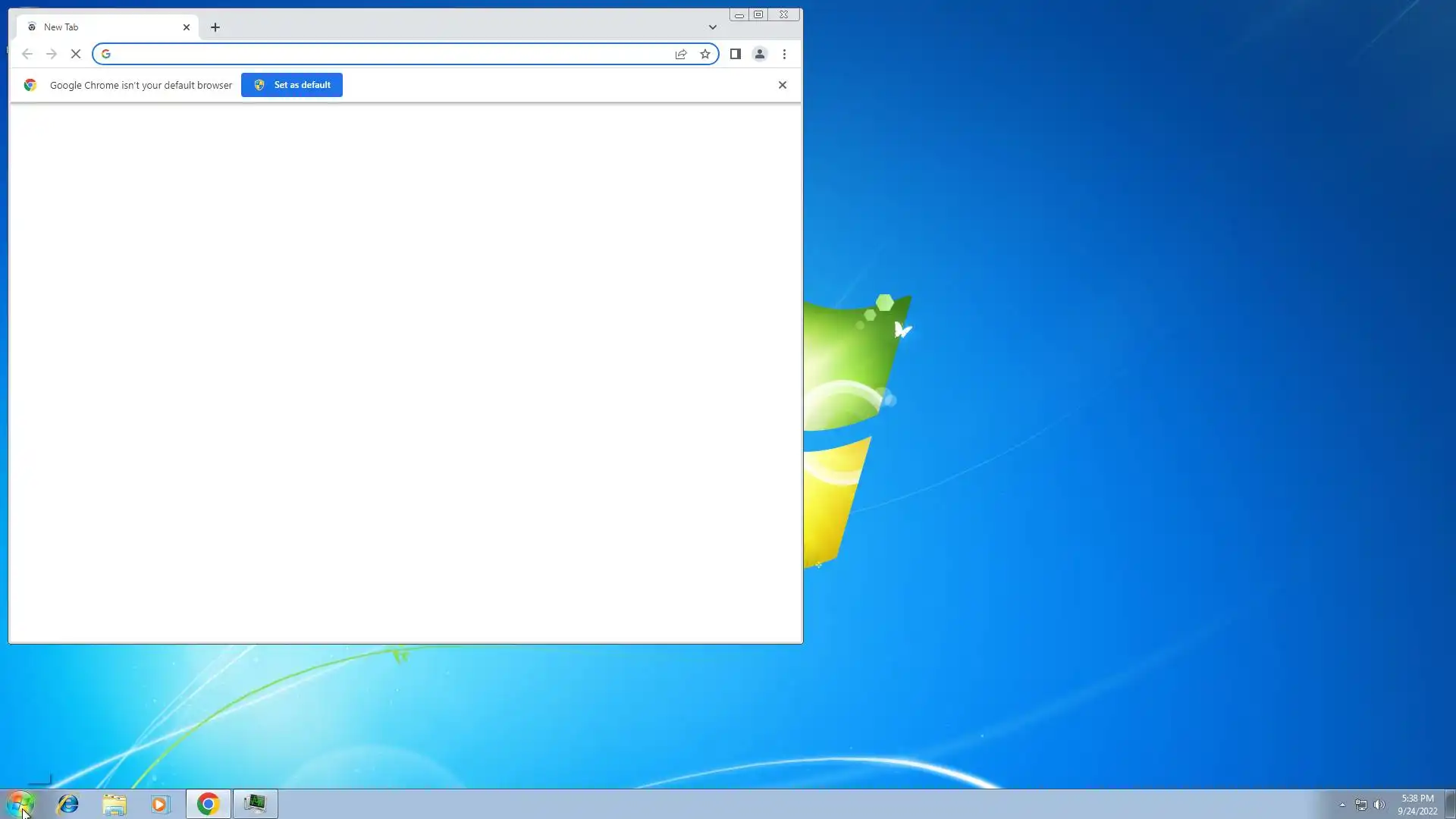Focus the address bar field
Image resolution: width=1456 pixels, height=819 pixels.
pyautogui.click(x=387, y=54)
